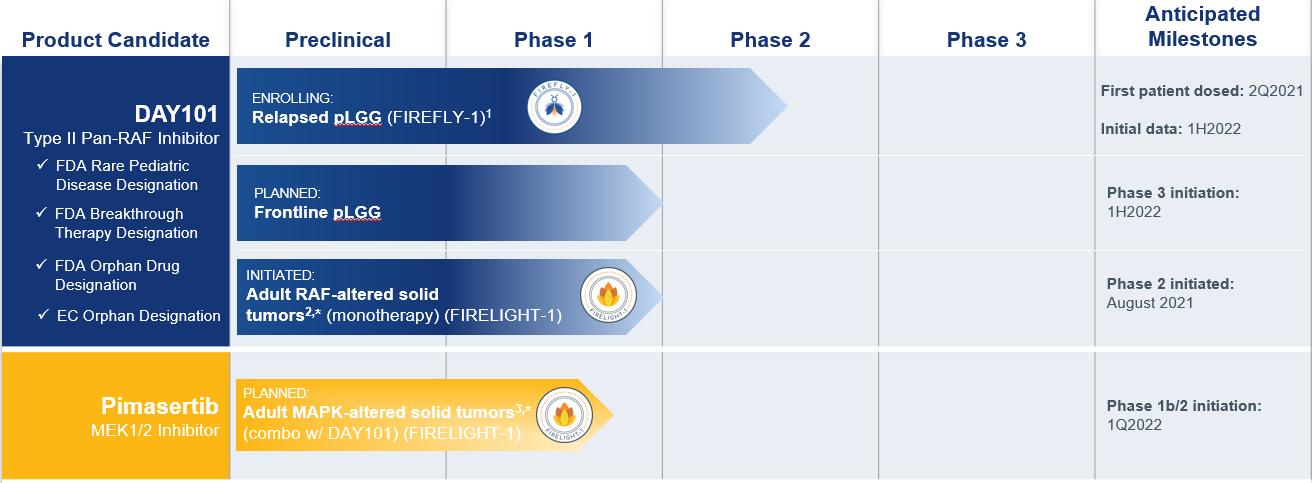Click the checkmark beside FDA Rare Pediatric Disease Designation
The width and height of the screenshot is (1312, 483).
coord(41,166)
